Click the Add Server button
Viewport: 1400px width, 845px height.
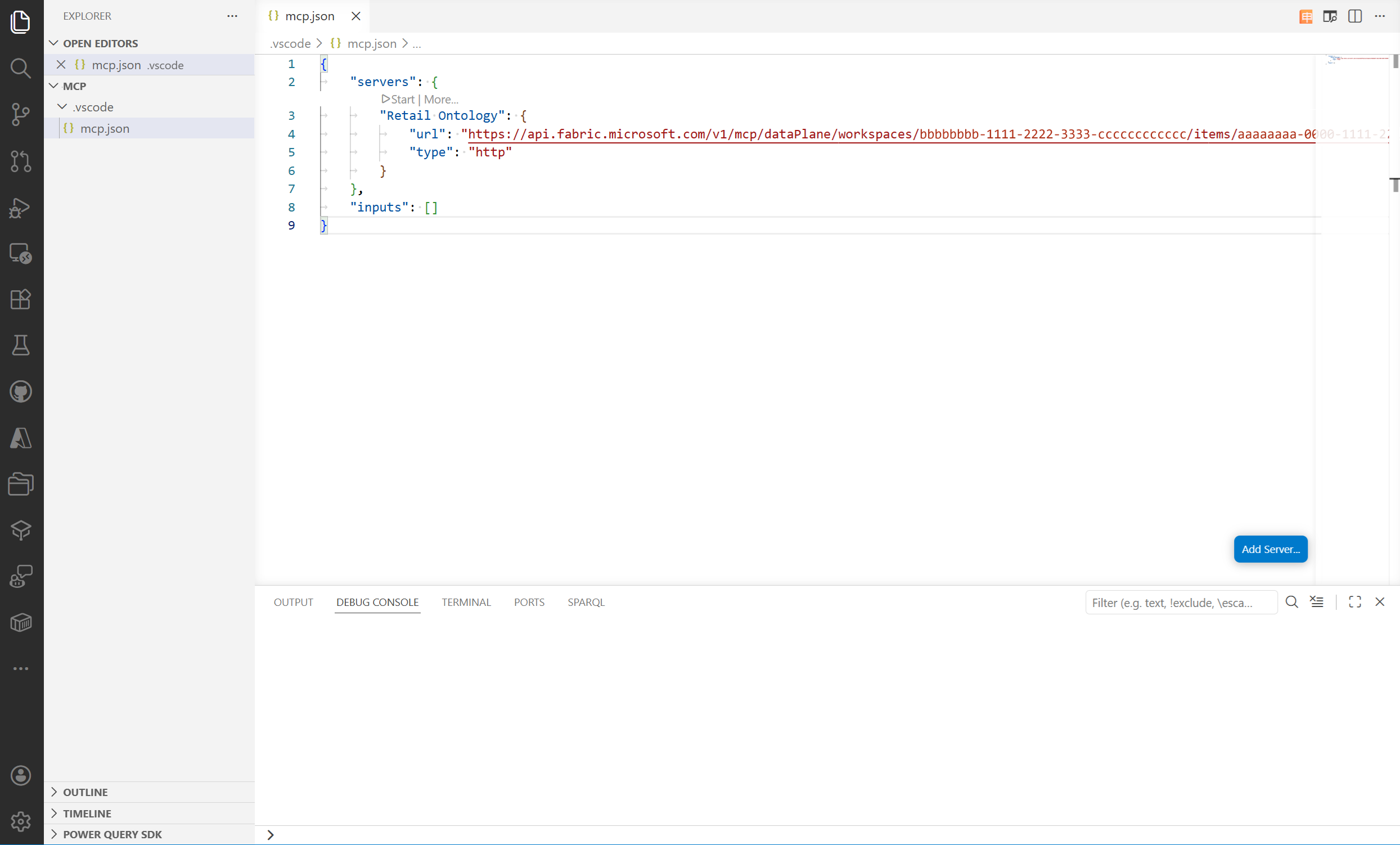[x=1271, y=549]
